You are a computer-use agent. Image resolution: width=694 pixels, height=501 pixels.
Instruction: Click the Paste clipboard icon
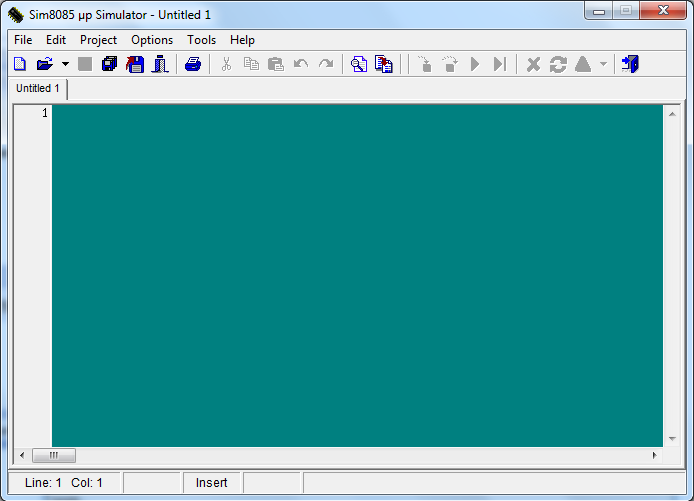pyautogui.click(x=276, y=64)
